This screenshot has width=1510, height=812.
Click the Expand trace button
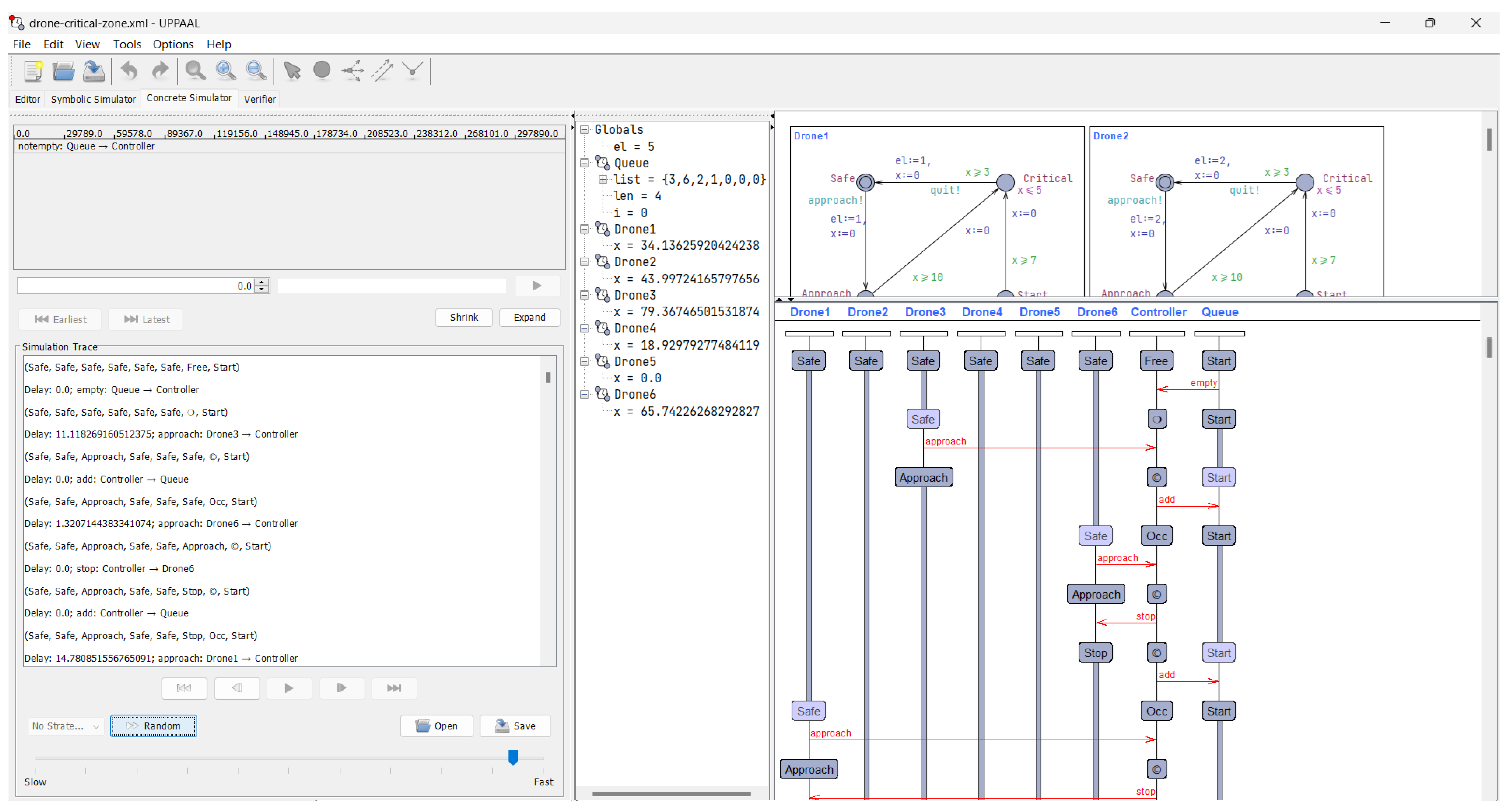click(x=529, y=317)
